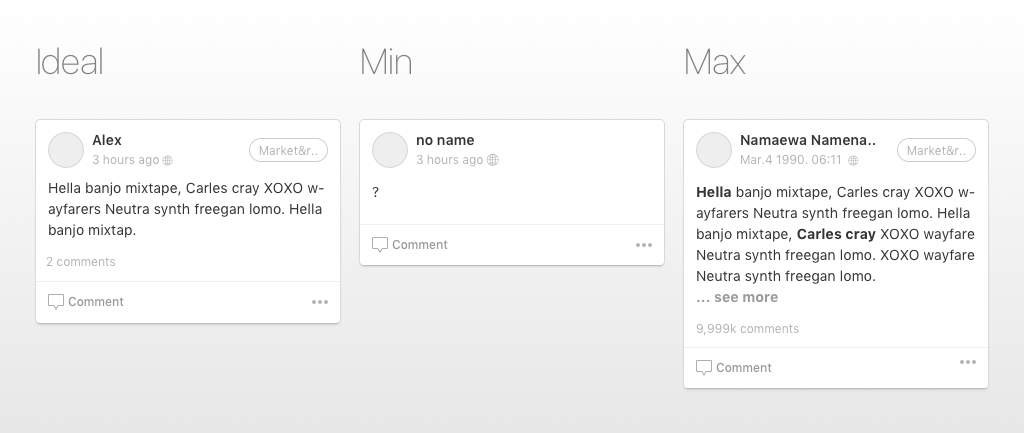Click globe icon beside Mar.4 1990 timestamp

(x=853, y=160)
